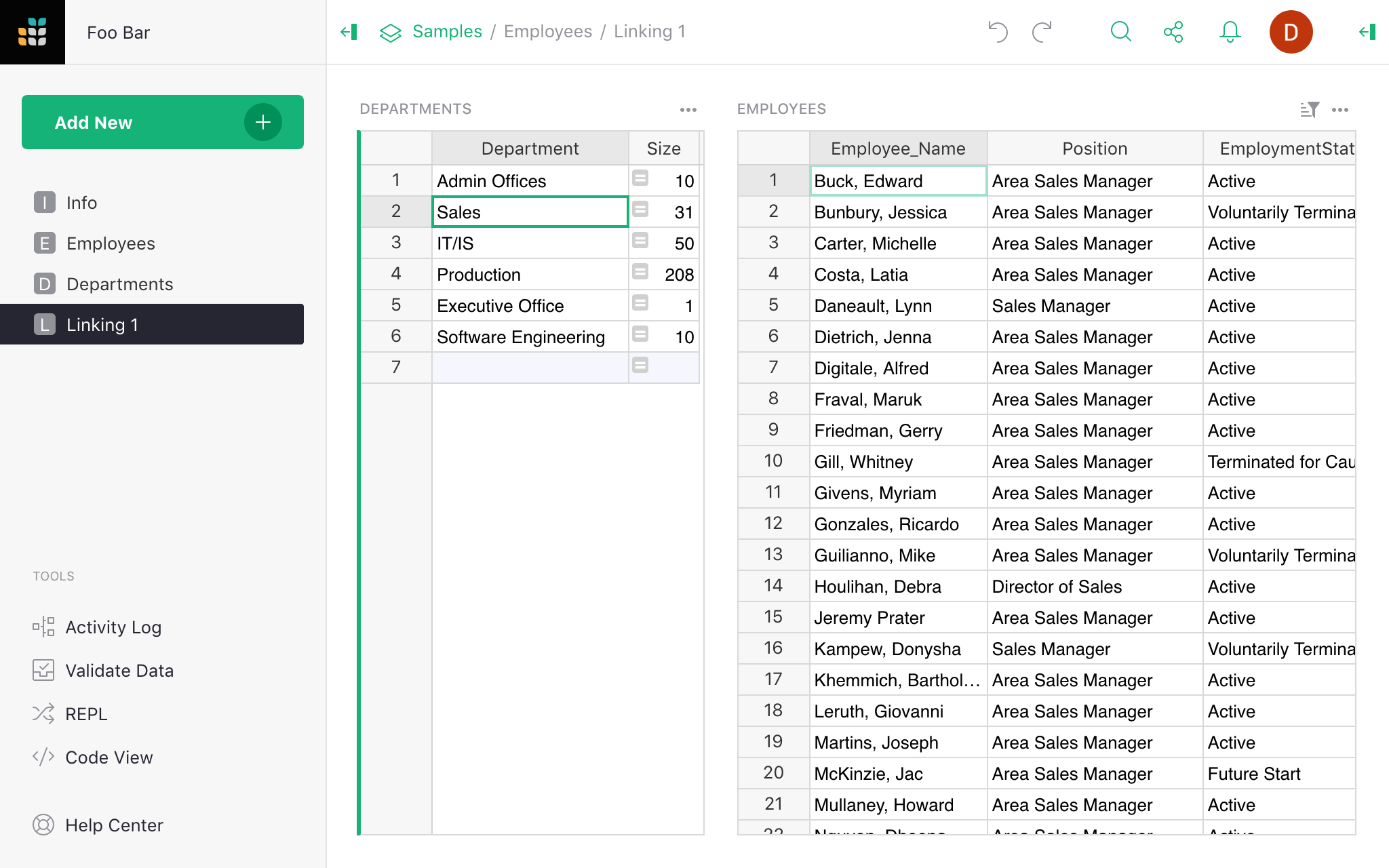Expand the row expander for Sales department
The height and width of the screenshot is (868, 1389).
pos(640,212)
